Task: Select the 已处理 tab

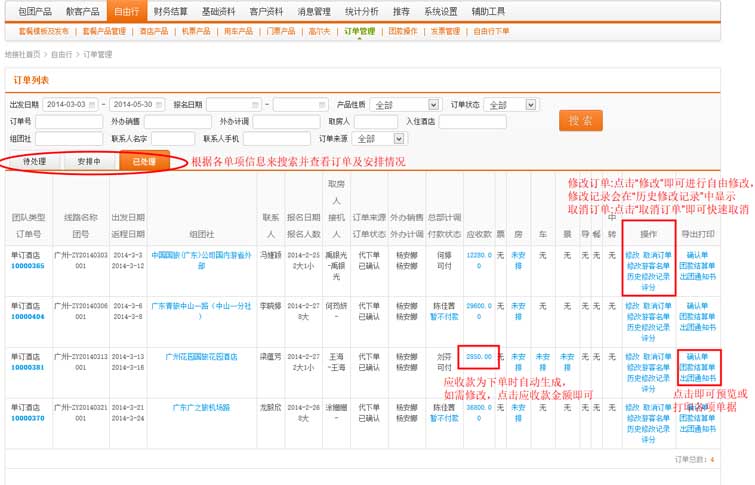Action: (143, 162)
